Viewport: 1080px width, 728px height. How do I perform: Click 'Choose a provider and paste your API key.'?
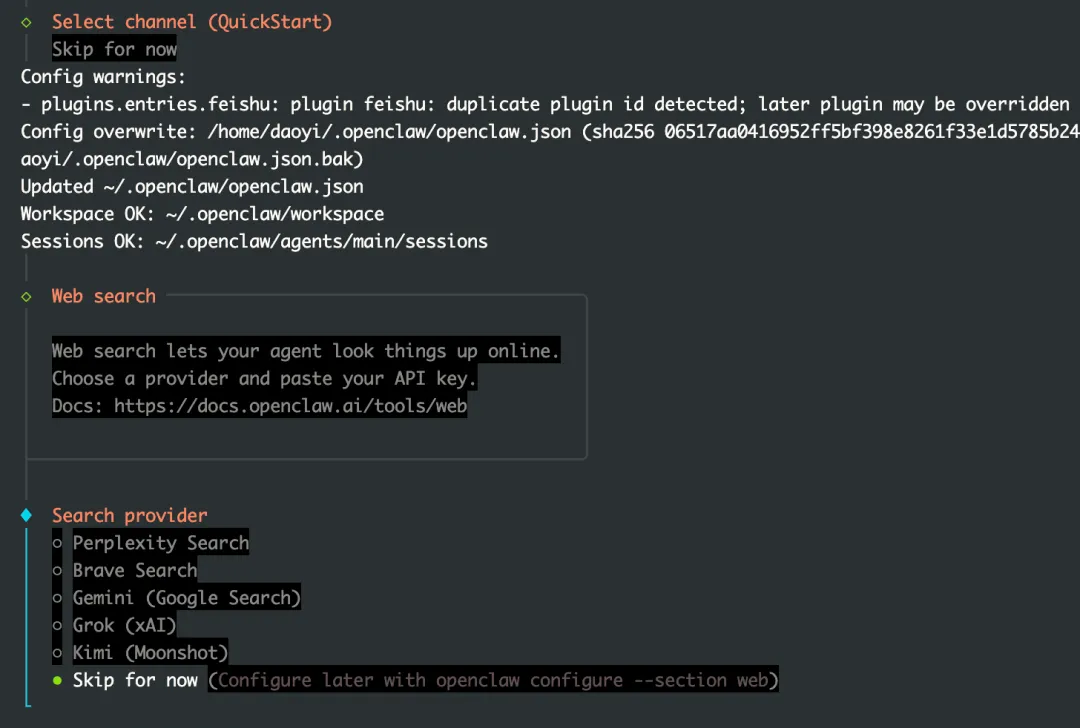264,378
